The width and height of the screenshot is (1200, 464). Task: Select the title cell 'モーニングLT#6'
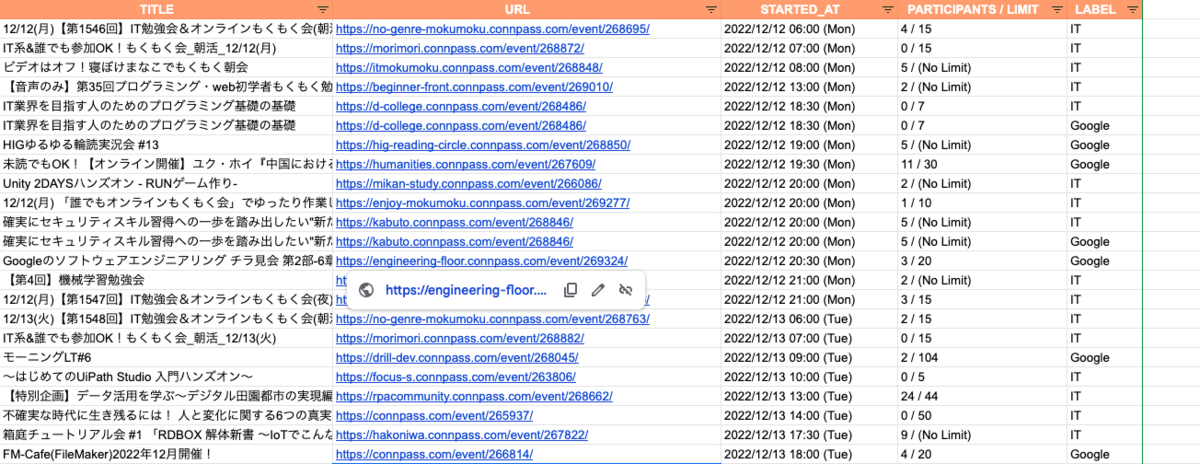pos(166,357)
